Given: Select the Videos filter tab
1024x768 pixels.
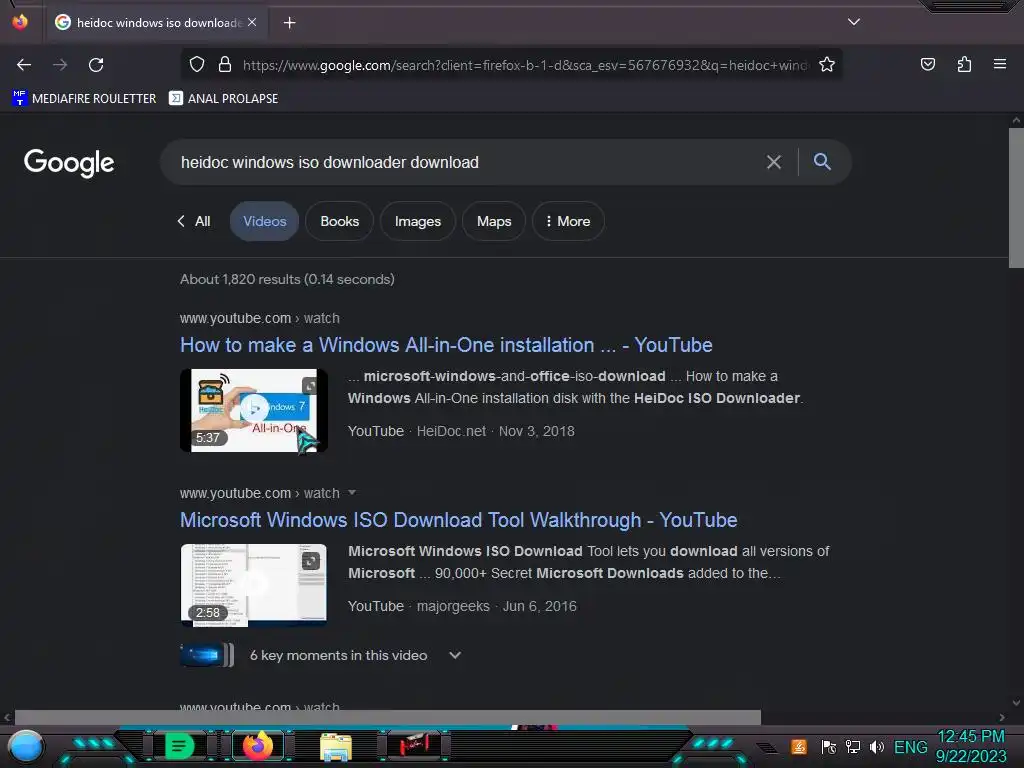Looking at the screenshot, I should pyautogui.click(x=264, y=221).
